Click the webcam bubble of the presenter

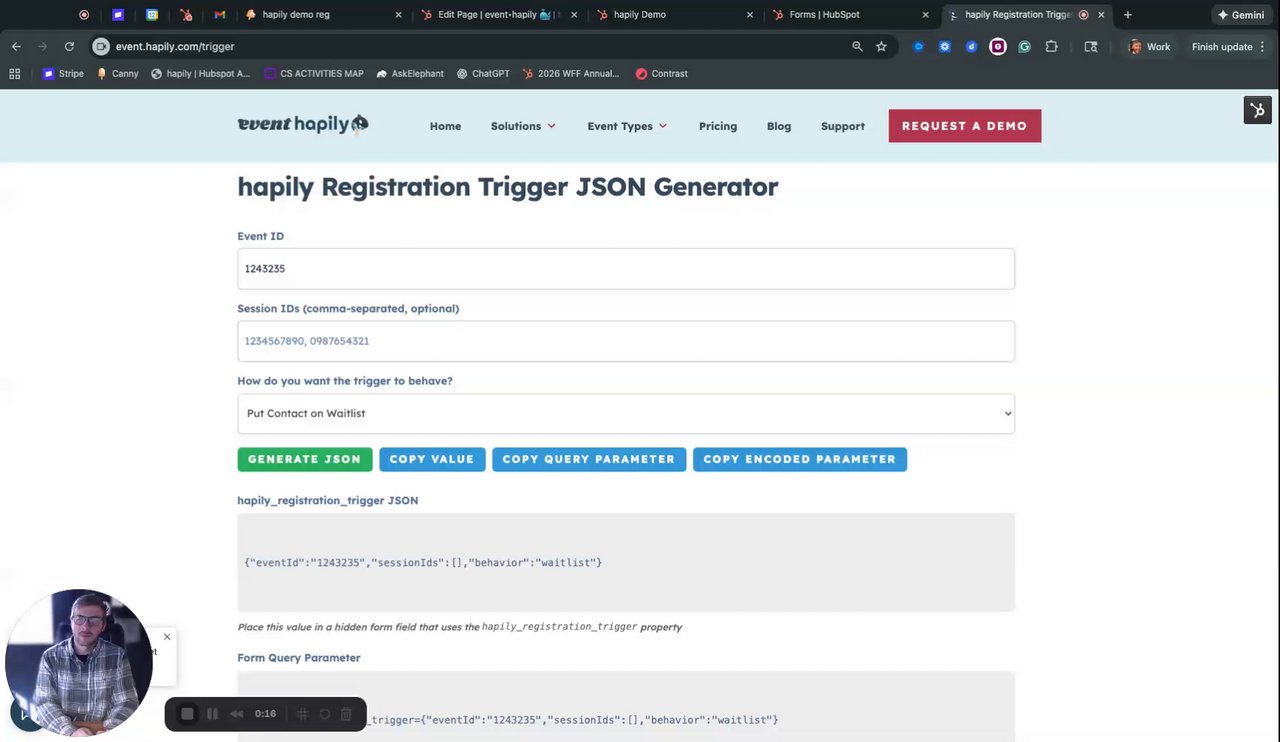(x=79, y=663)
